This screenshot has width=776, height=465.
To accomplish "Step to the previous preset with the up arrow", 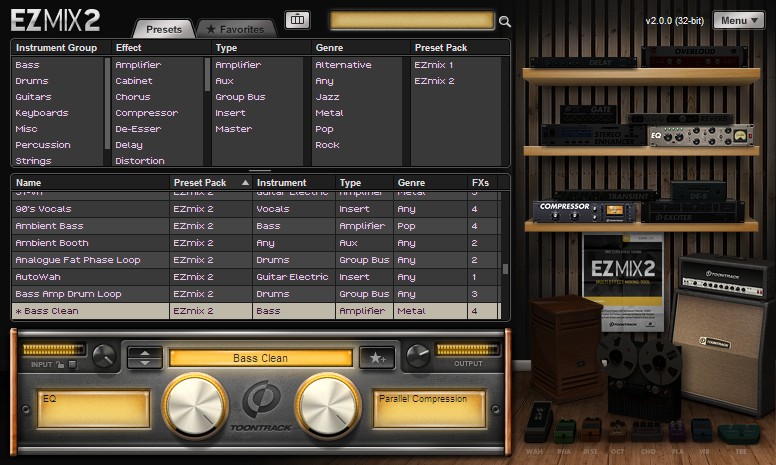I will tap(145, 353).
